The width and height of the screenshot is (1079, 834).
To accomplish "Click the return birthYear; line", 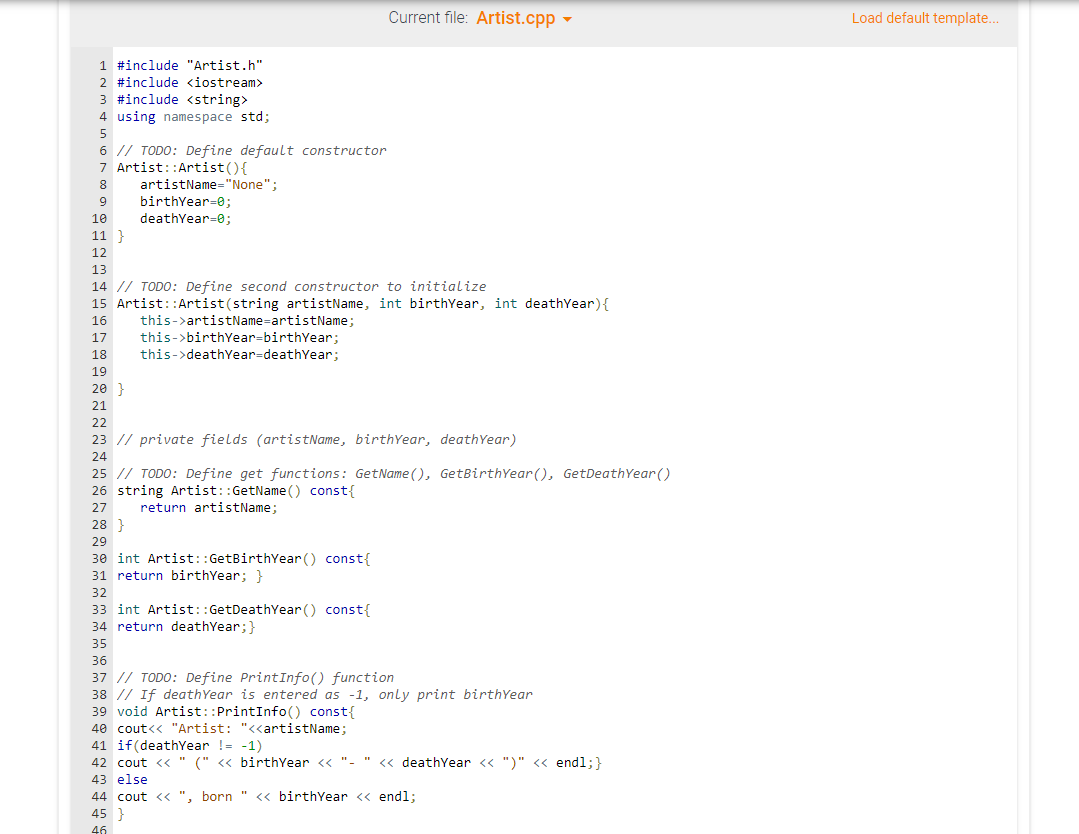I will tap(190, 576).
